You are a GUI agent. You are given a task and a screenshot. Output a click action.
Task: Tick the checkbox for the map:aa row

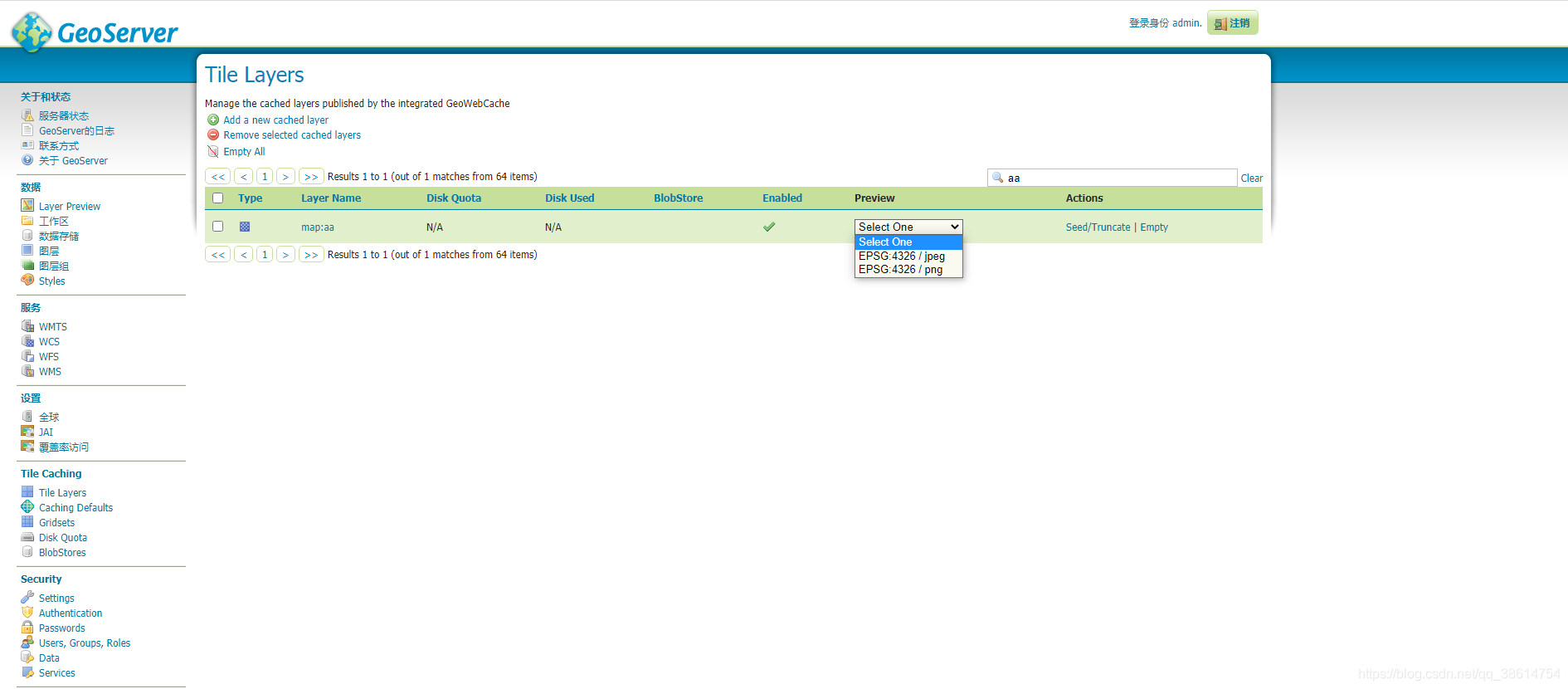(x=217, y=226)
